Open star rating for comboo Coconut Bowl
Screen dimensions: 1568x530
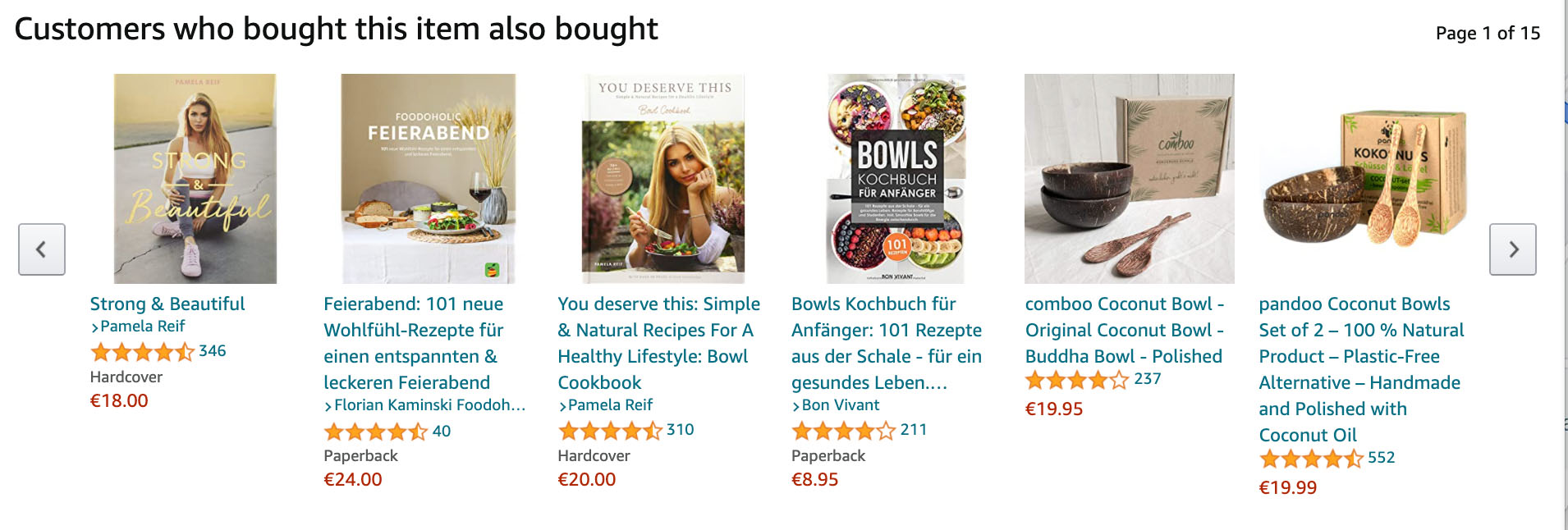1076,379
